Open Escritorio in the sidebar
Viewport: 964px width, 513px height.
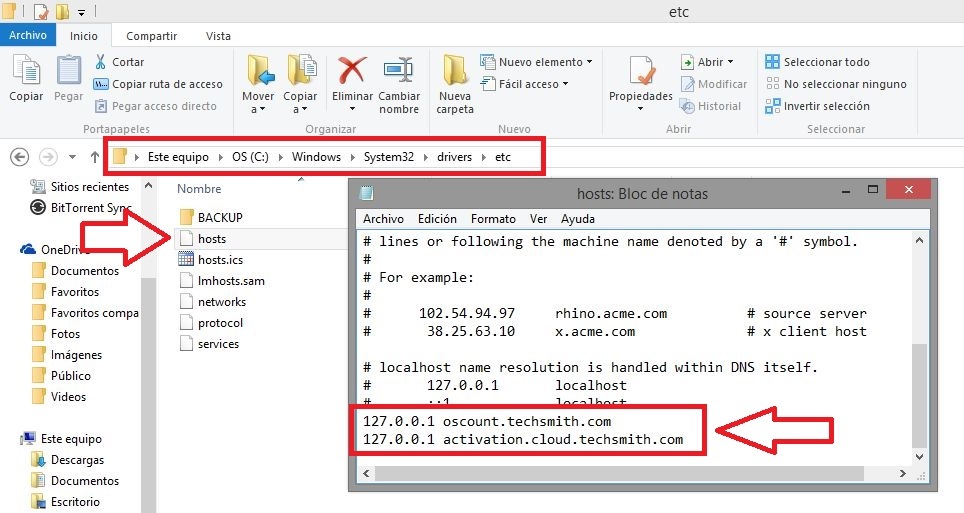click(x=66, y=501)
